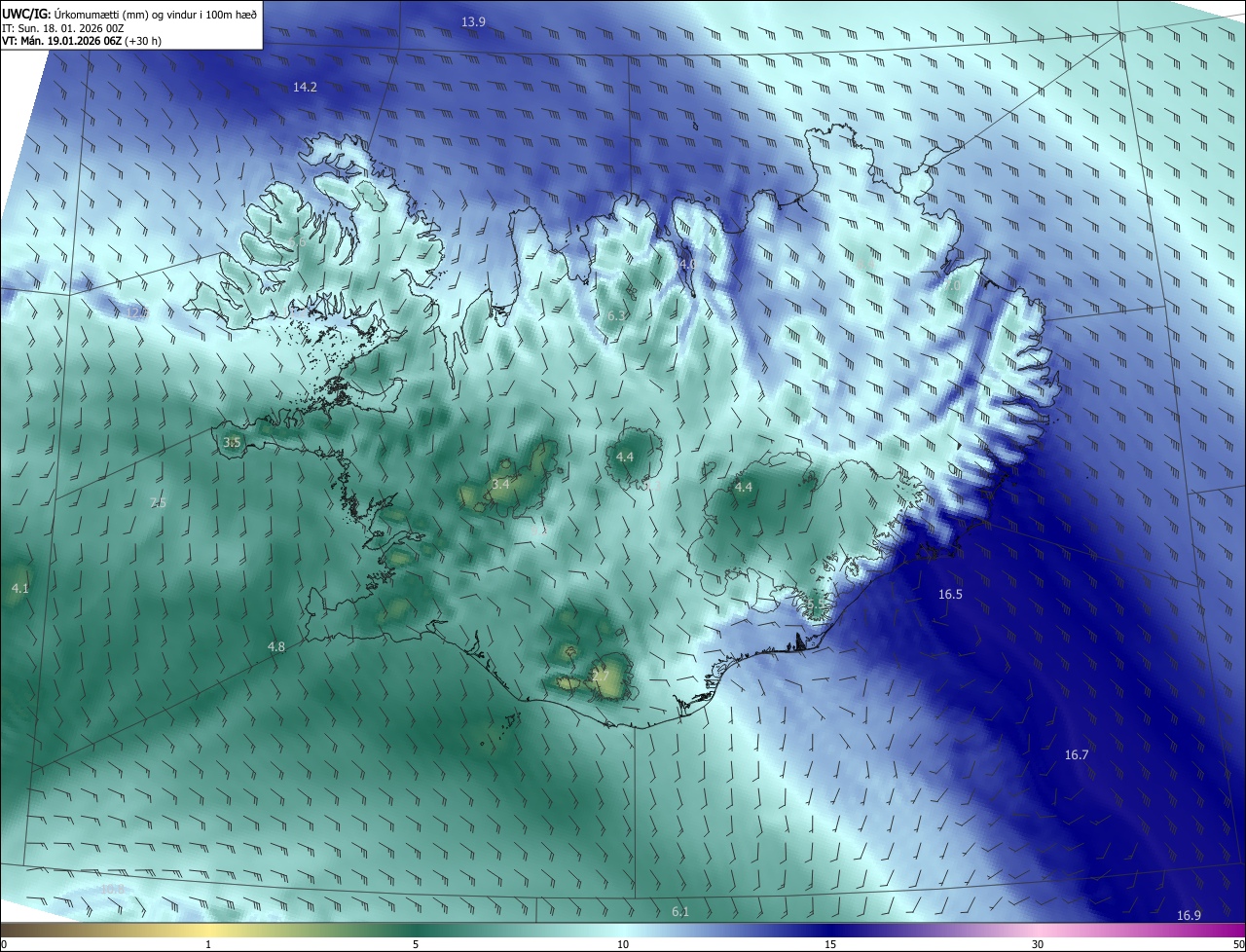Select the initialization time line "IT: Sun. 18. 01. 2026 00Z"
Screen dimensions: 1246x952
point(62,28)
